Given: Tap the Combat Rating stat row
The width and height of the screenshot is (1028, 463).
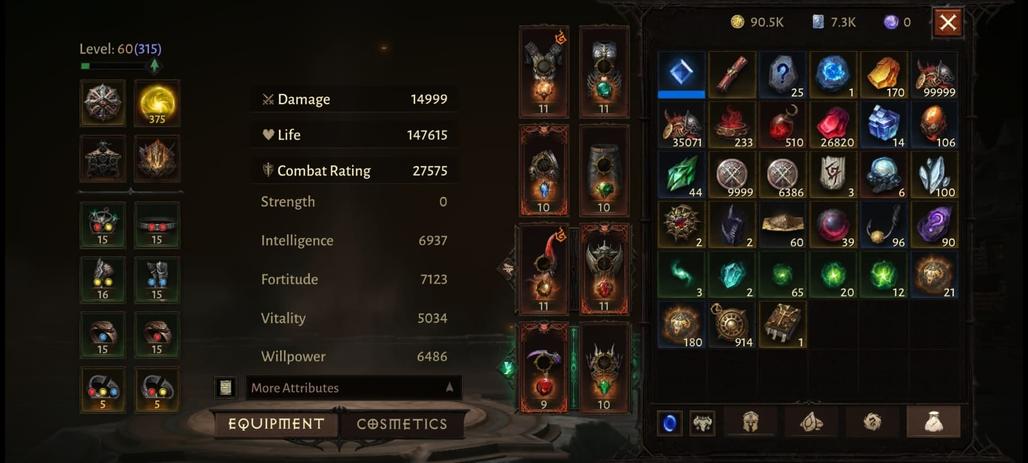Looking at the screenshot, I should 354,171.
